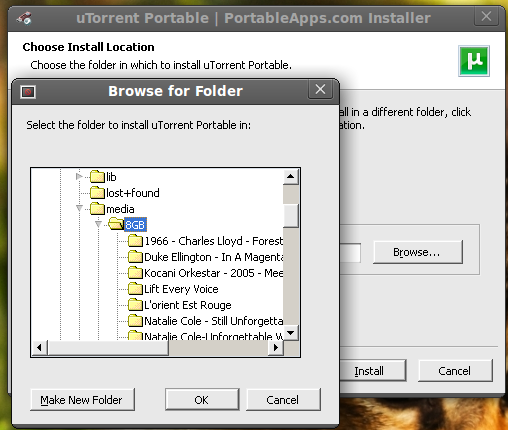Collapse the 8GB folder tree node
The height and width of the screenshot is (430, 508).
(x=98, y=224)
